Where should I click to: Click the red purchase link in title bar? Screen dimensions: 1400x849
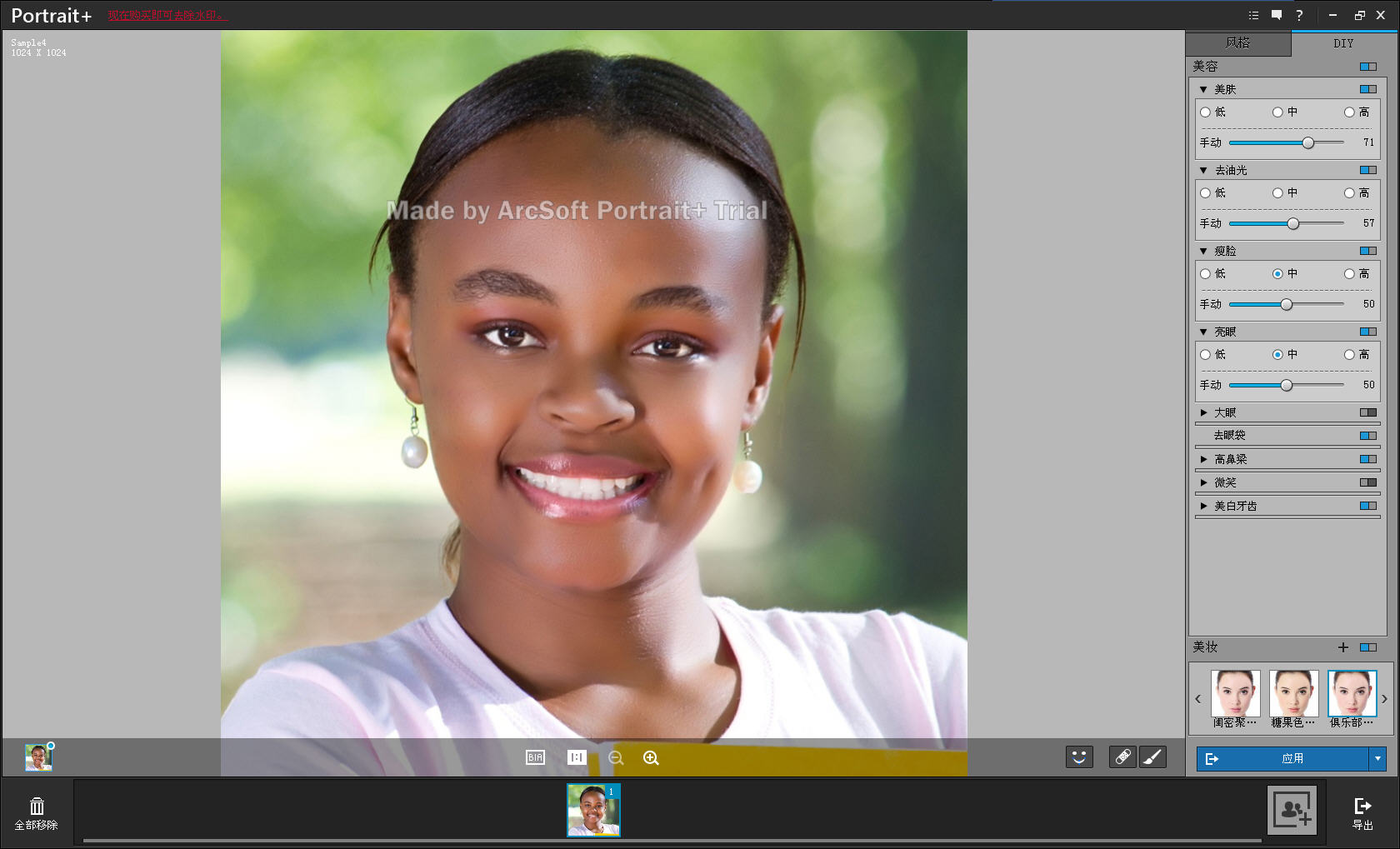pos(167,16)
